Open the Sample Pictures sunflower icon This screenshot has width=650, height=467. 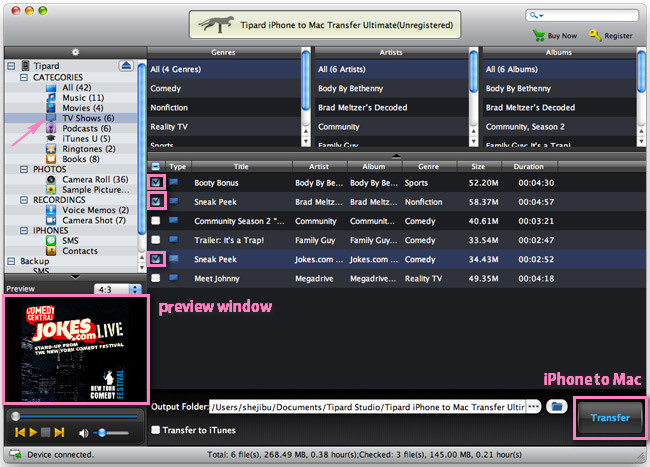[51, 189]
